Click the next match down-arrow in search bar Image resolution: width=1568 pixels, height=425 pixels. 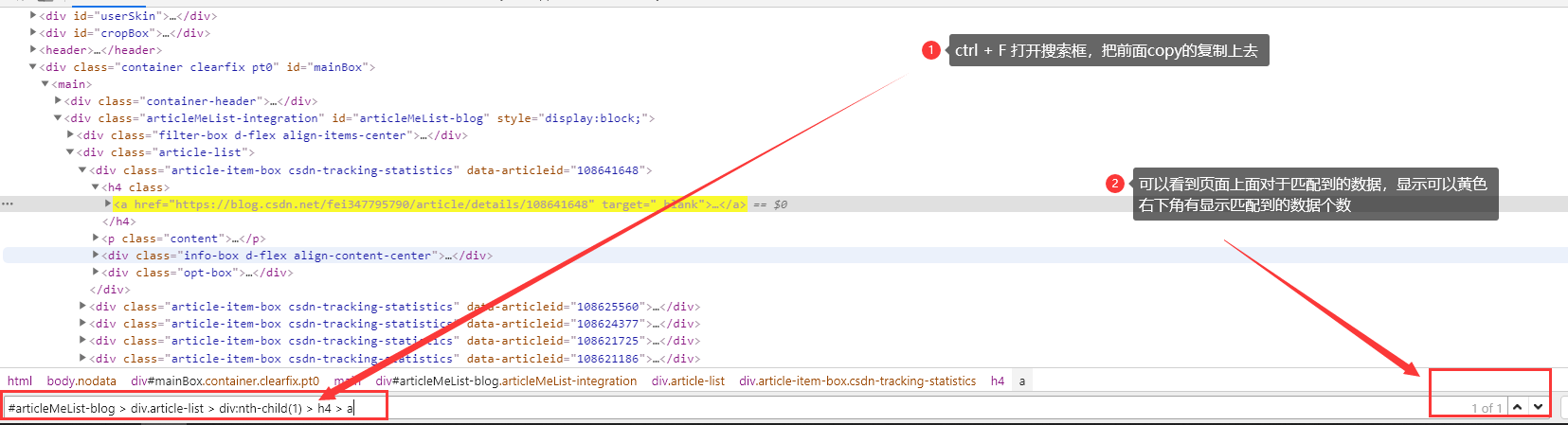[x=1538, y=406]
